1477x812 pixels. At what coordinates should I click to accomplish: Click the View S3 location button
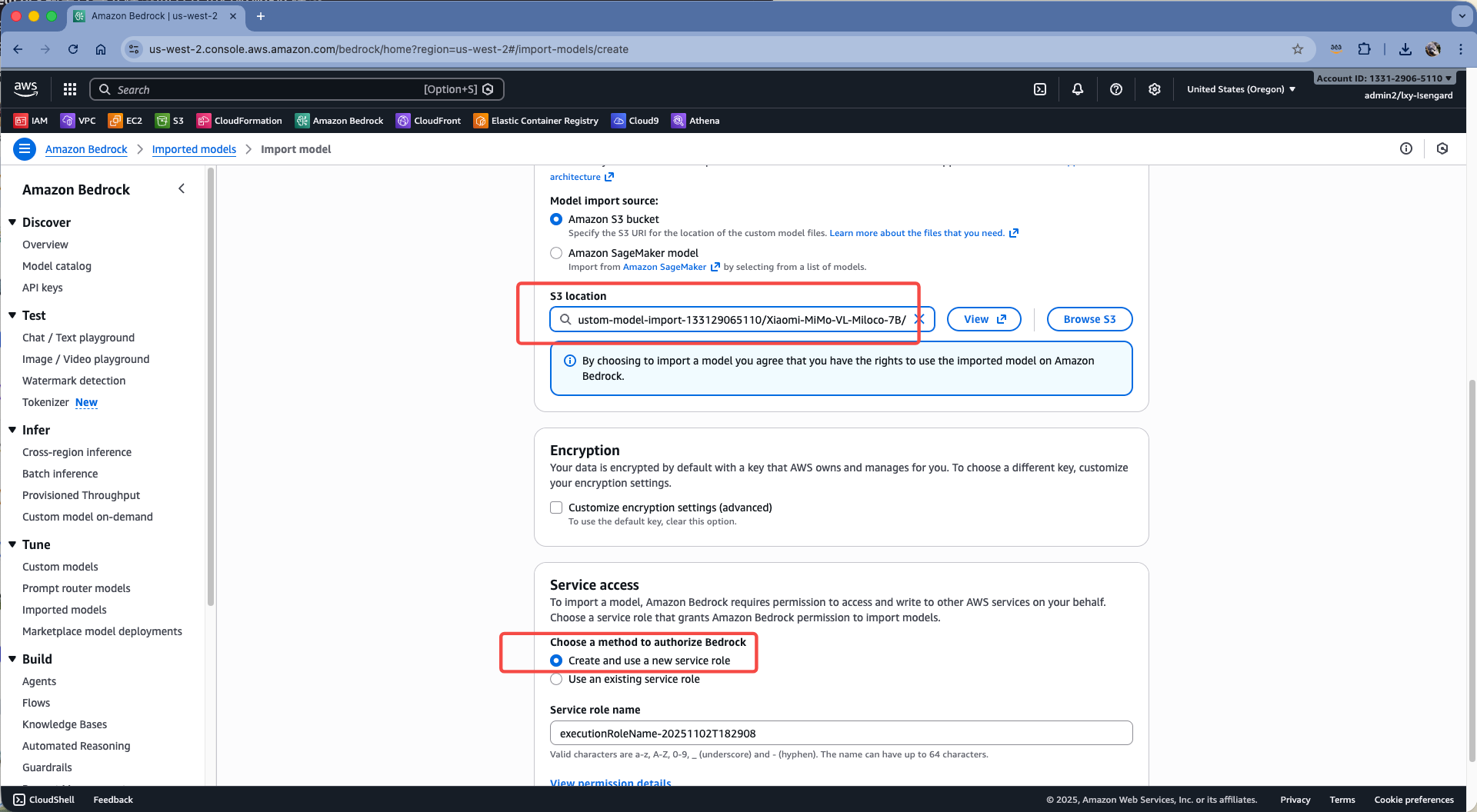pyautogui.click(x=983, y=319)
